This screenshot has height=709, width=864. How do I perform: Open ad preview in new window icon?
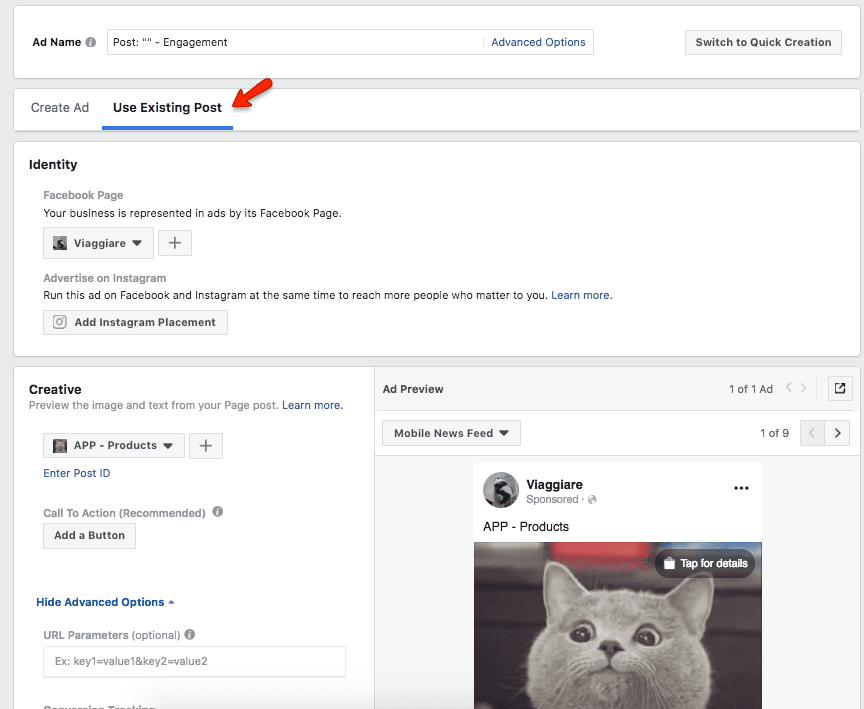tap(840, 388)
